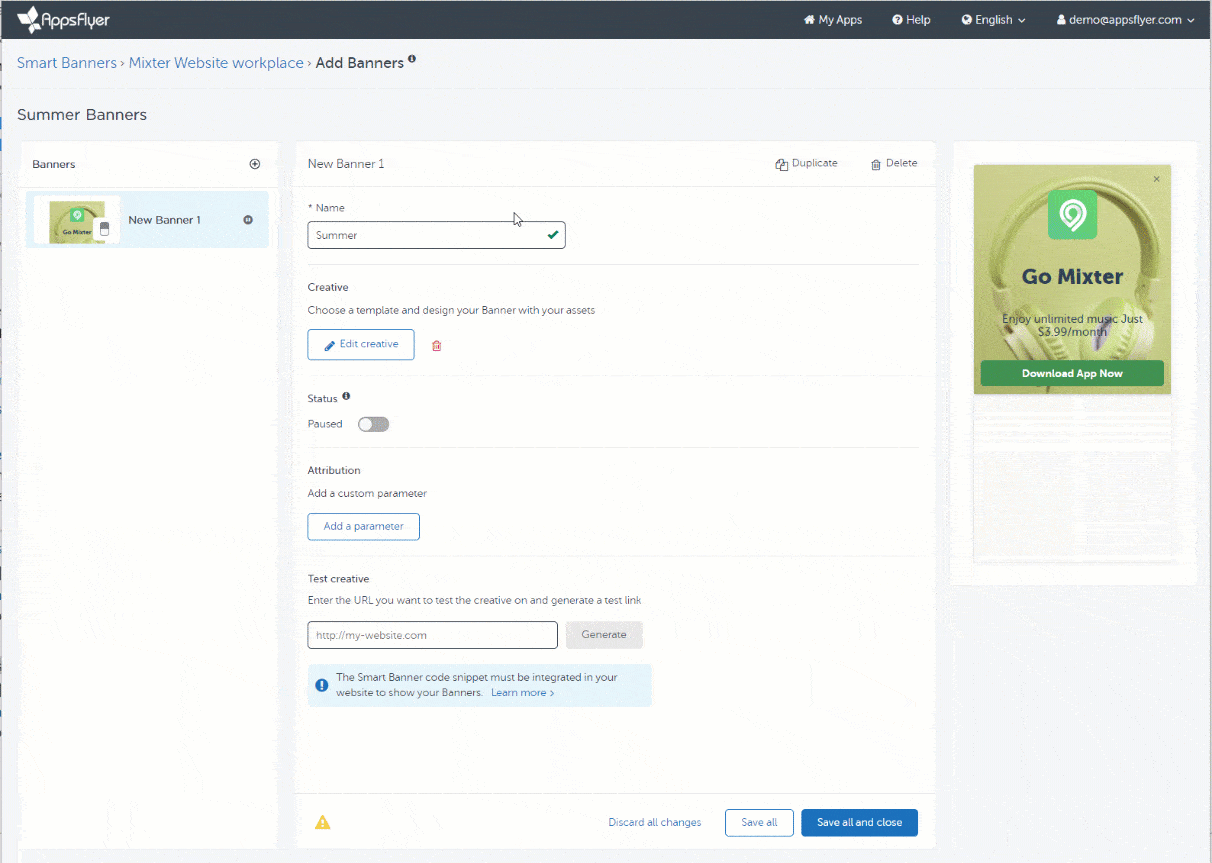The height and width of the screenshot is (863, 1212).
Task: Click the Duplicate banner action
Action: (806, 164)
